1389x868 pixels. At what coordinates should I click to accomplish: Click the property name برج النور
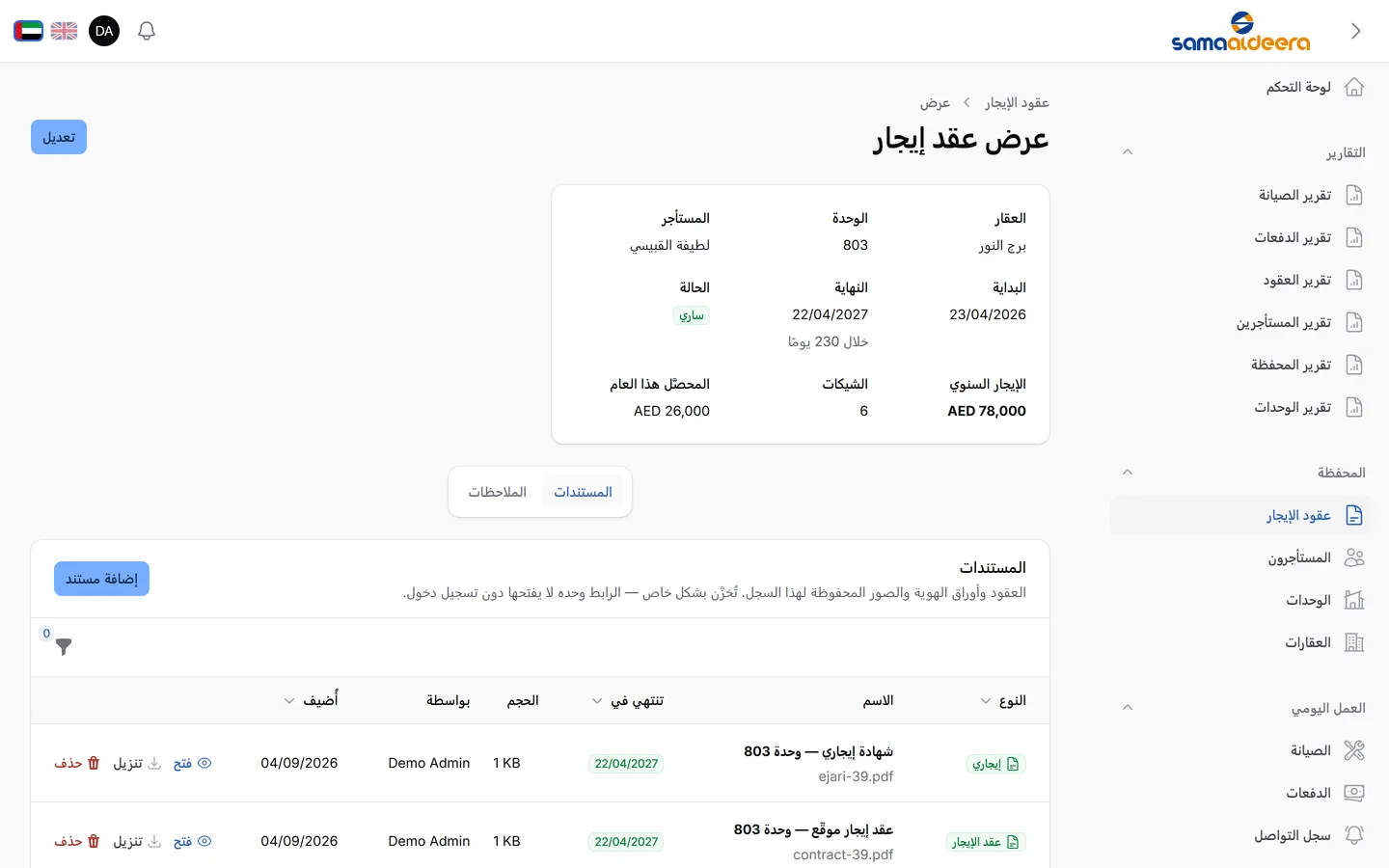[1002, 245]
